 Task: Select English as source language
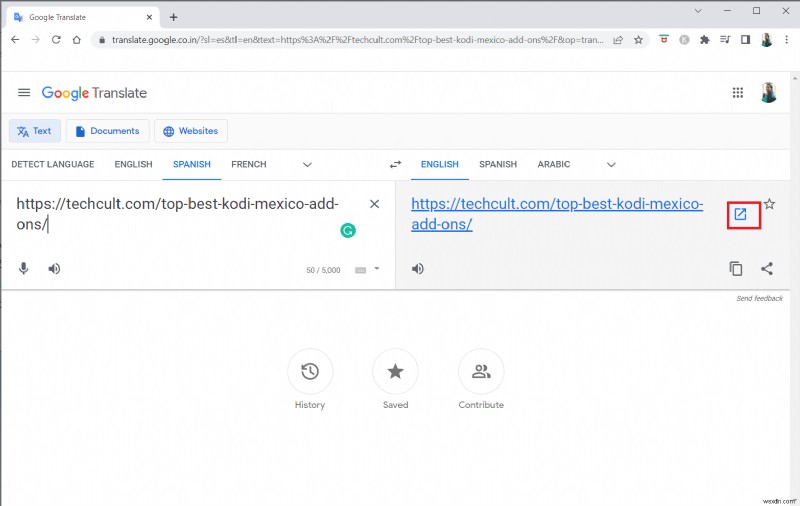[134, 164]
